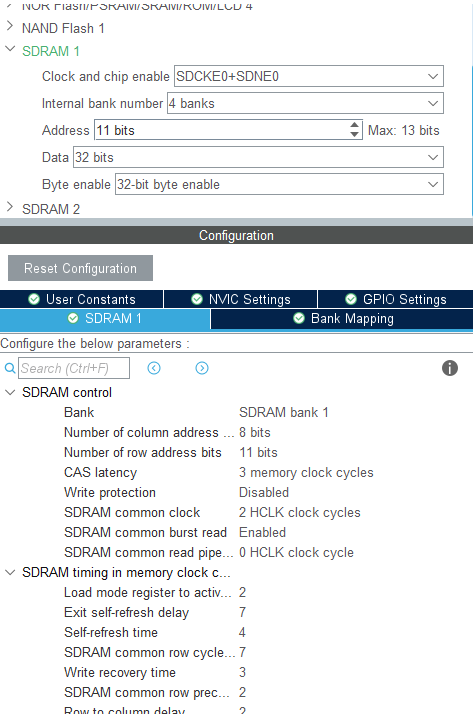Collapse the SDRAM 1 tree node
This screenshot has width=473, height=714.
pos(10,49)
